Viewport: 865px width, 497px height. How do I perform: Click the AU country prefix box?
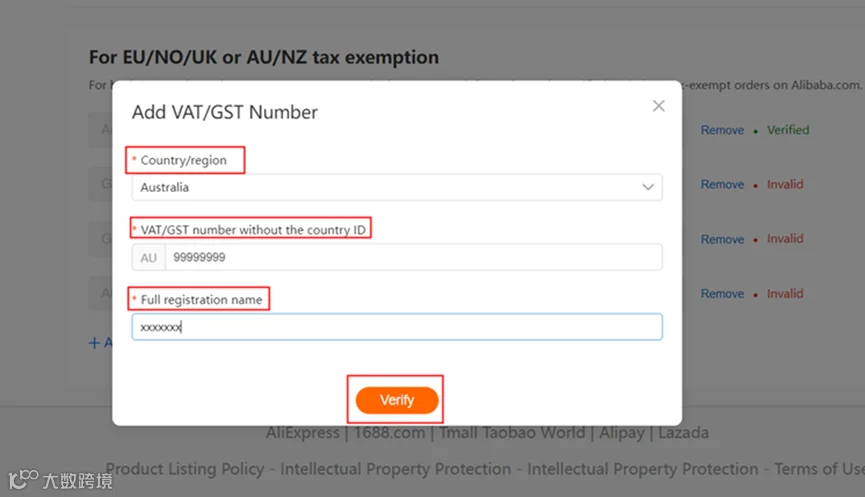point(148,258)
